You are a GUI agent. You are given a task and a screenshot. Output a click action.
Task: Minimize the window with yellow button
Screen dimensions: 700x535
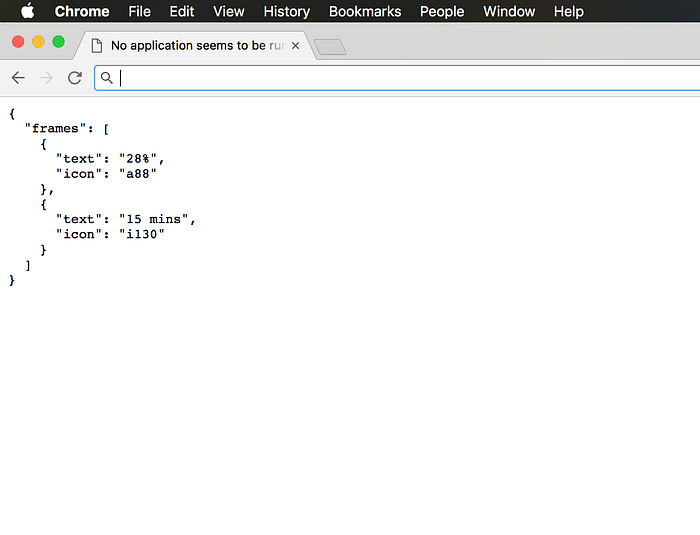38,42
